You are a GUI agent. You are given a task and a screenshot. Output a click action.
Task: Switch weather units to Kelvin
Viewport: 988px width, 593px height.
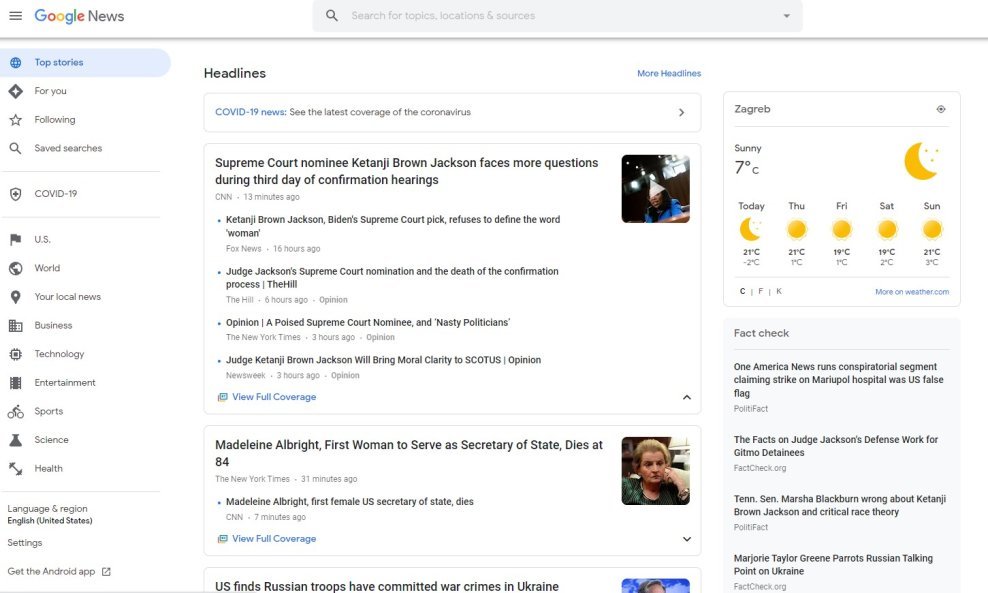779,291
